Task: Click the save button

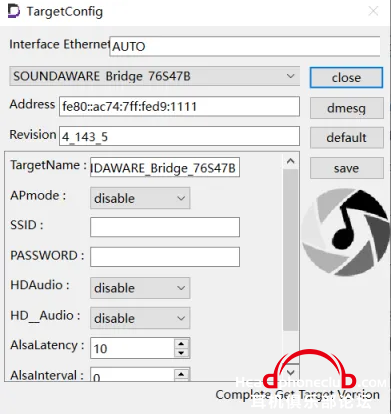Action: (x=347, y=168)
